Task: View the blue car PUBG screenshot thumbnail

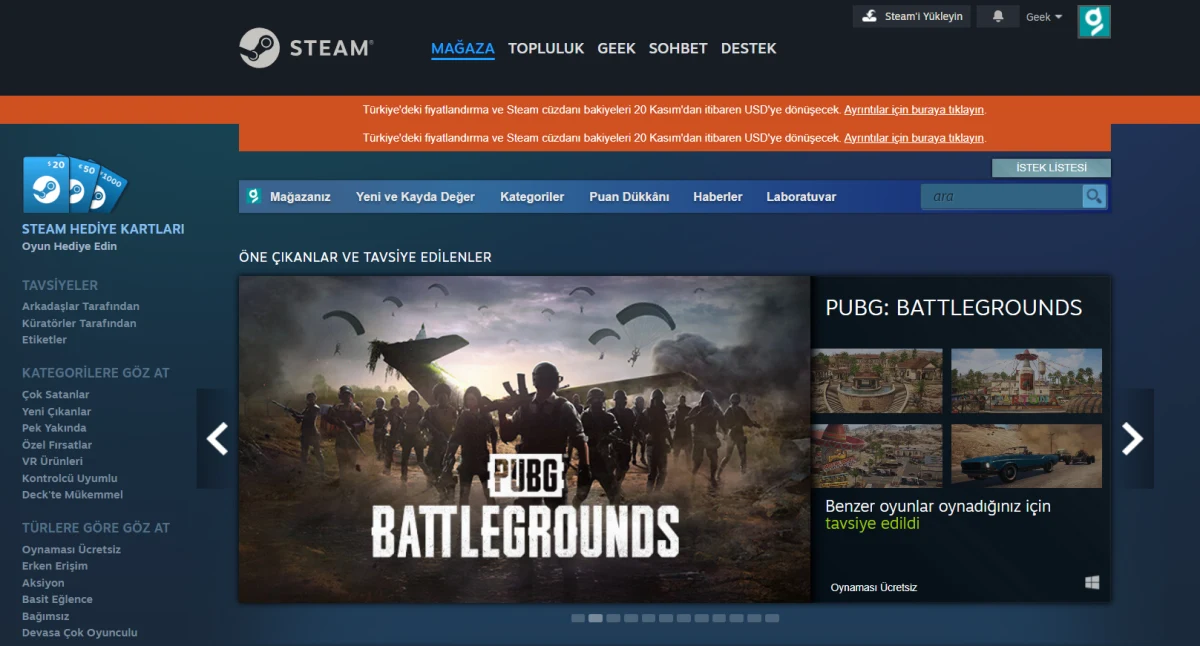Action: (x=1026, y=456)
